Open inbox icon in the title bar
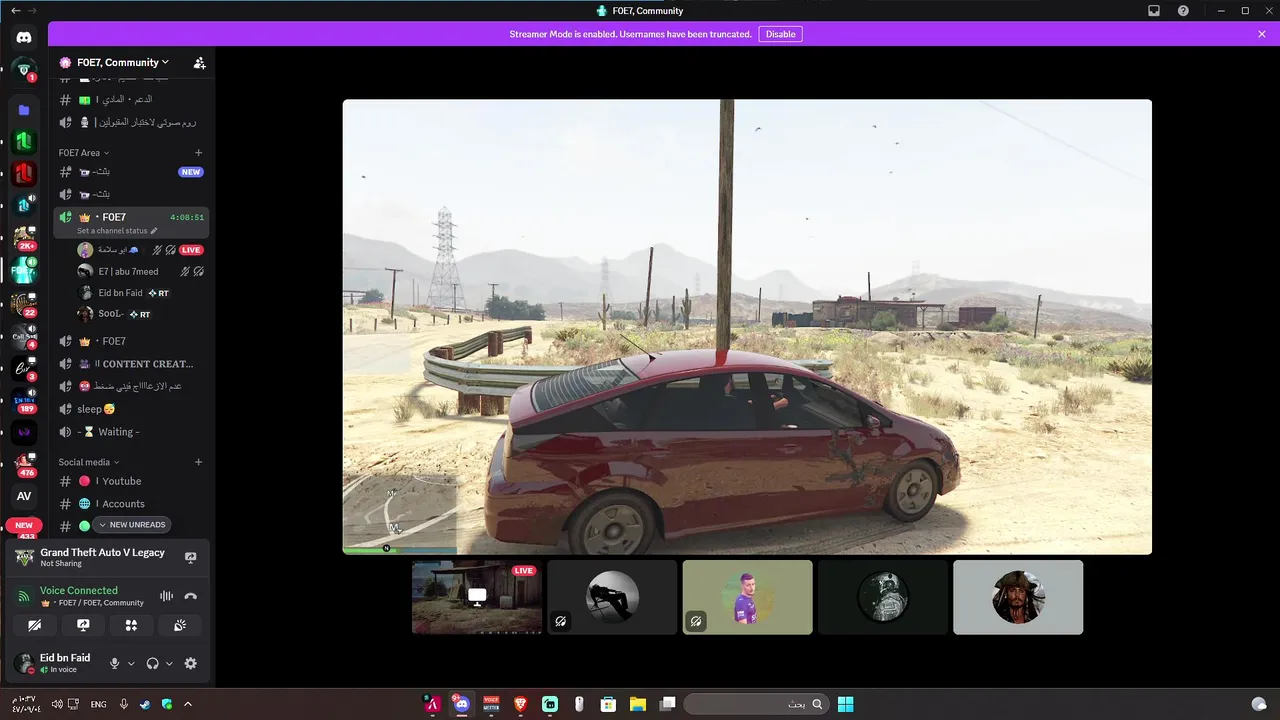The width and height of the screenshot is (1280, 720). 1153,11
